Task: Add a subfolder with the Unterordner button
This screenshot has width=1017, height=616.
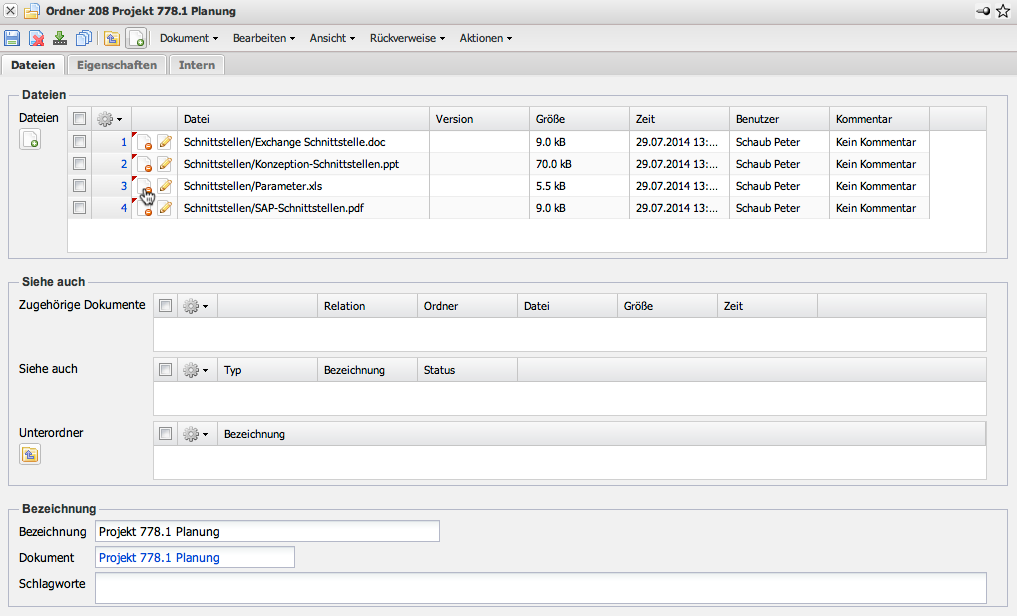Action: click(30, 454)
